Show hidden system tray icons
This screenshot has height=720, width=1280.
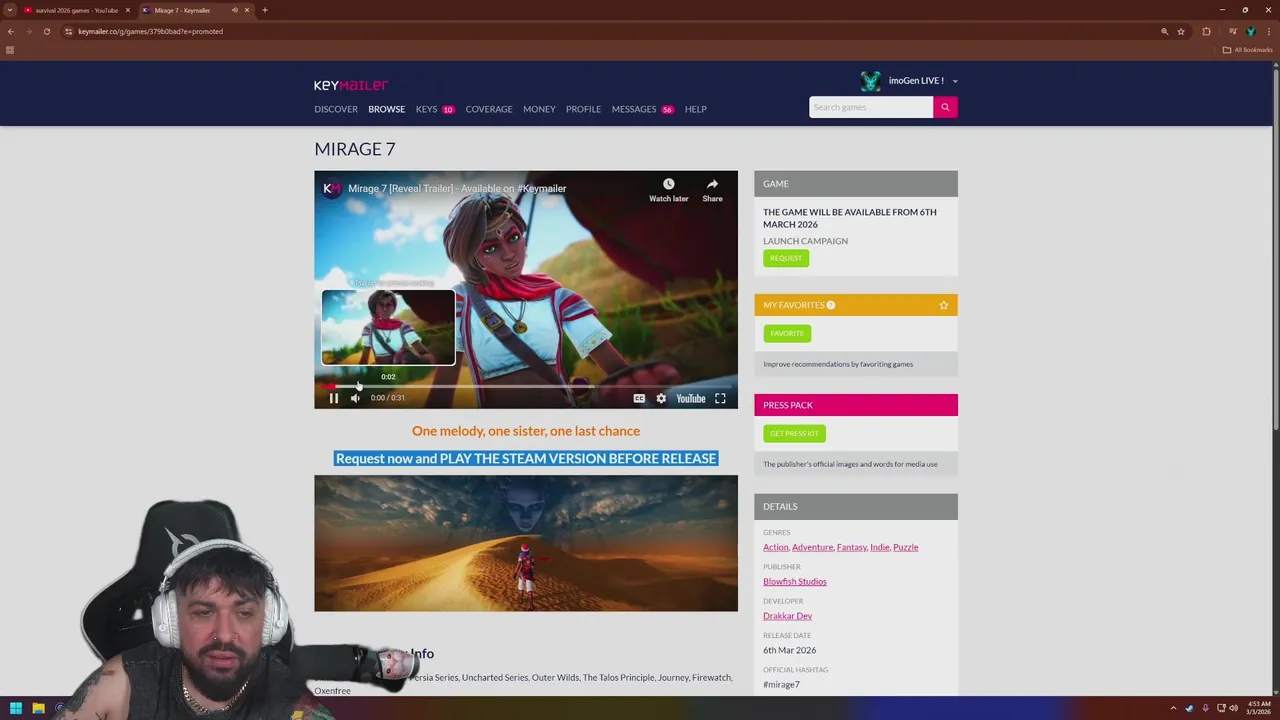(x=1173, y=708)
